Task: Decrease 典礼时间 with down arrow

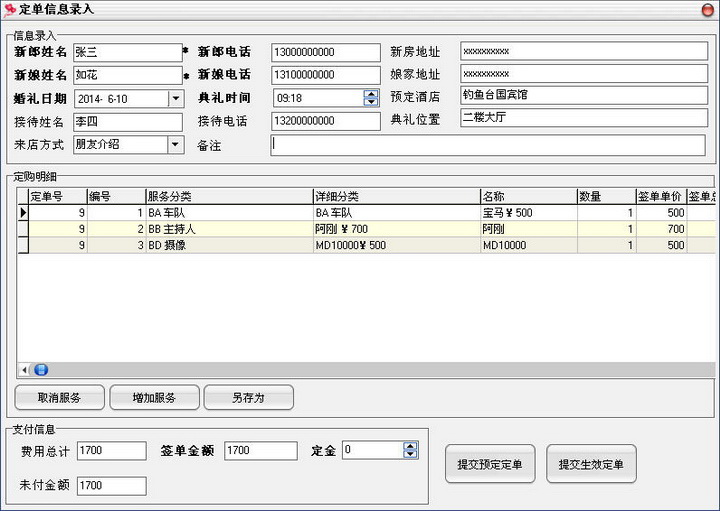Action: pyautogui.click(x=371, y=102)
